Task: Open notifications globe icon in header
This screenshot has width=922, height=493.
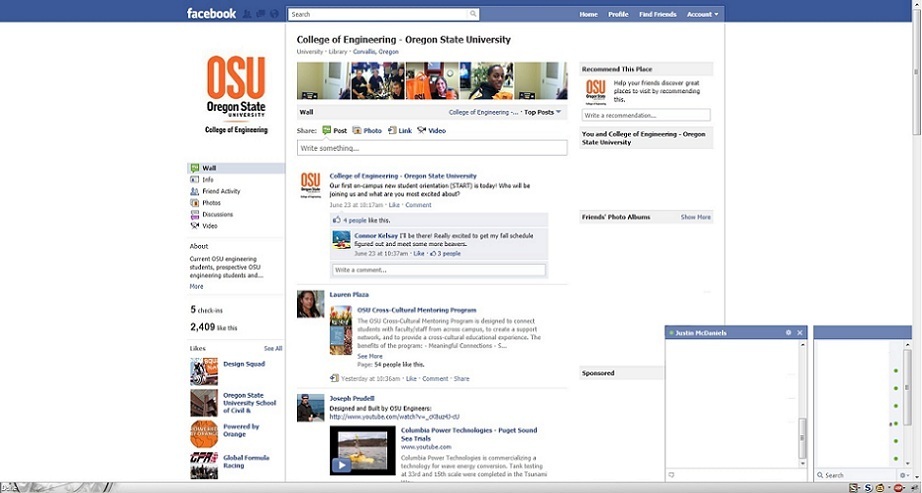Action: (274, 14)
